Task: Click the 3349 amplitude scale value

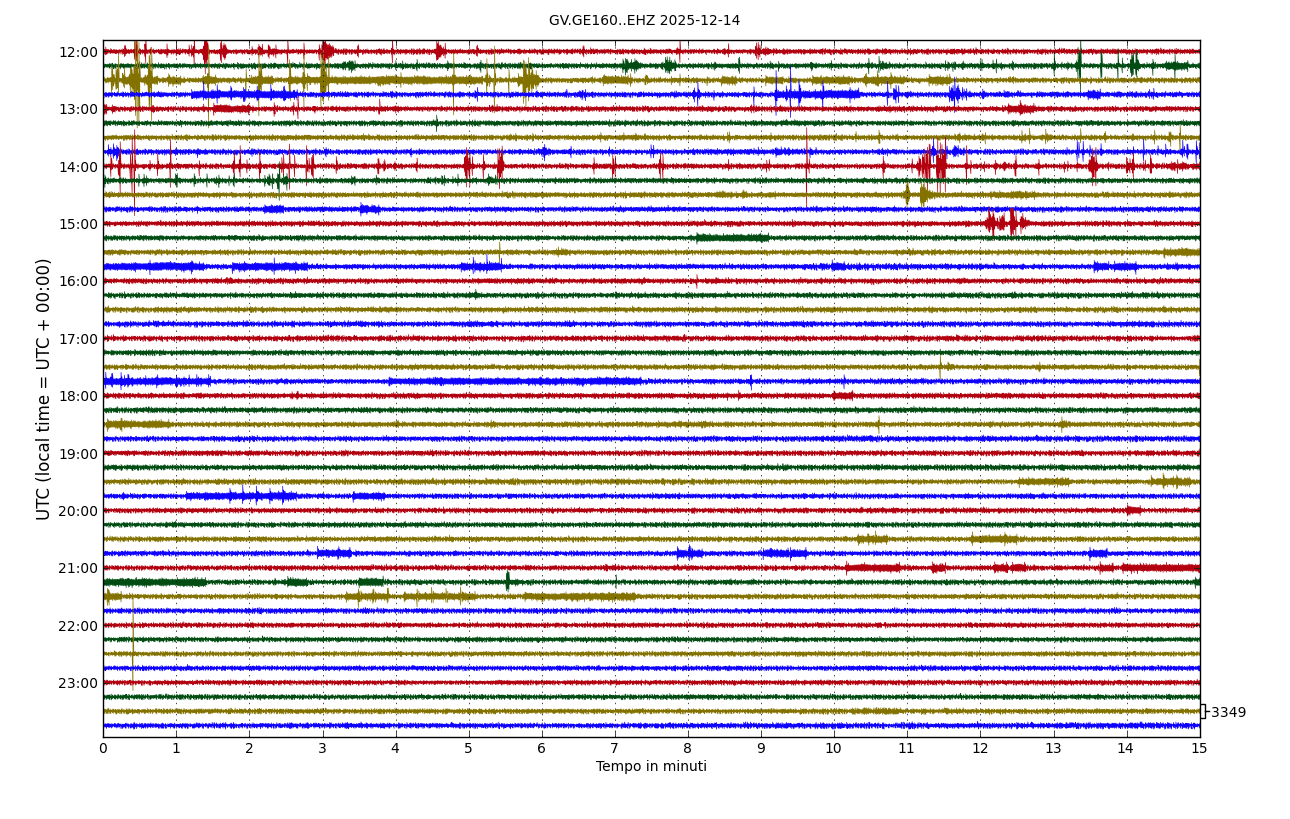Action: [1228, 713]
